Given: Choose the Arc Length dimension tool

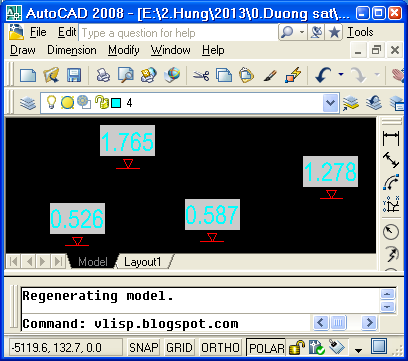Looking at the screenshot, I should [x=391, y=182].
